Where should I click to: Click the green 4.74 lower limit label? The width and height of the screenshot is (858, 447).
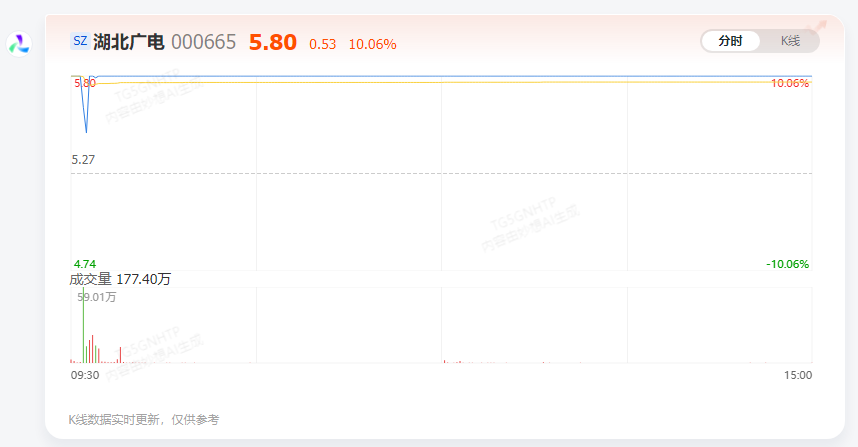(x=85, y=264)
